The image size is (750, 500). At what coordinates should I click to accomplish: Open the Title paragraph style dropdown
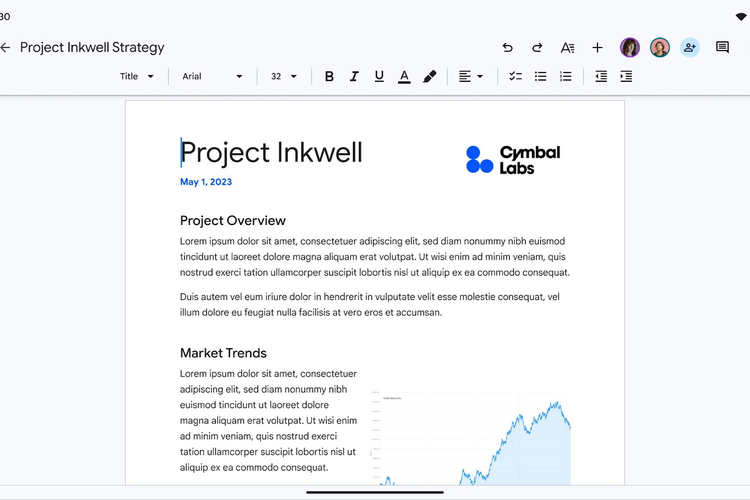pyautogui.click(x=137, y=76)
